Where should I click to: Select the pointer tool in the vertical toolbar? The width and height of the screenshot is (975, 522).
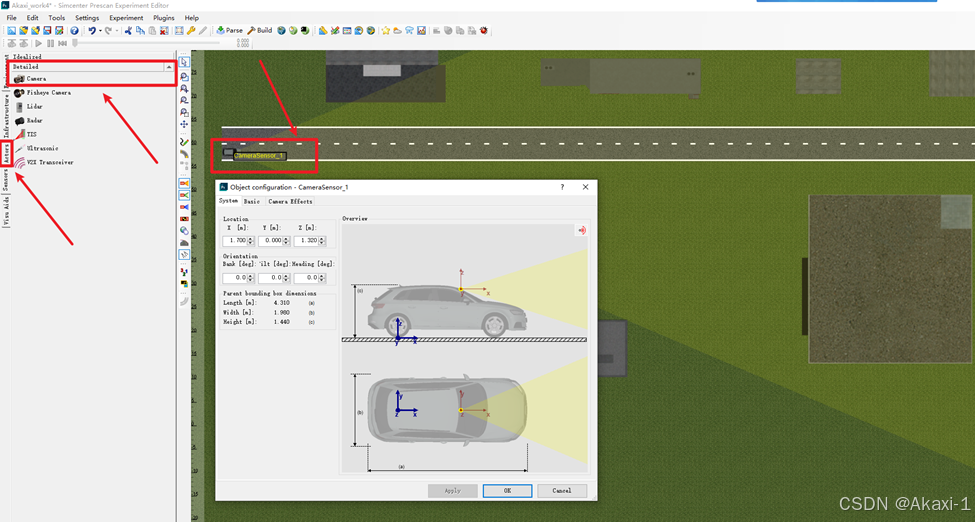point(185,63)
